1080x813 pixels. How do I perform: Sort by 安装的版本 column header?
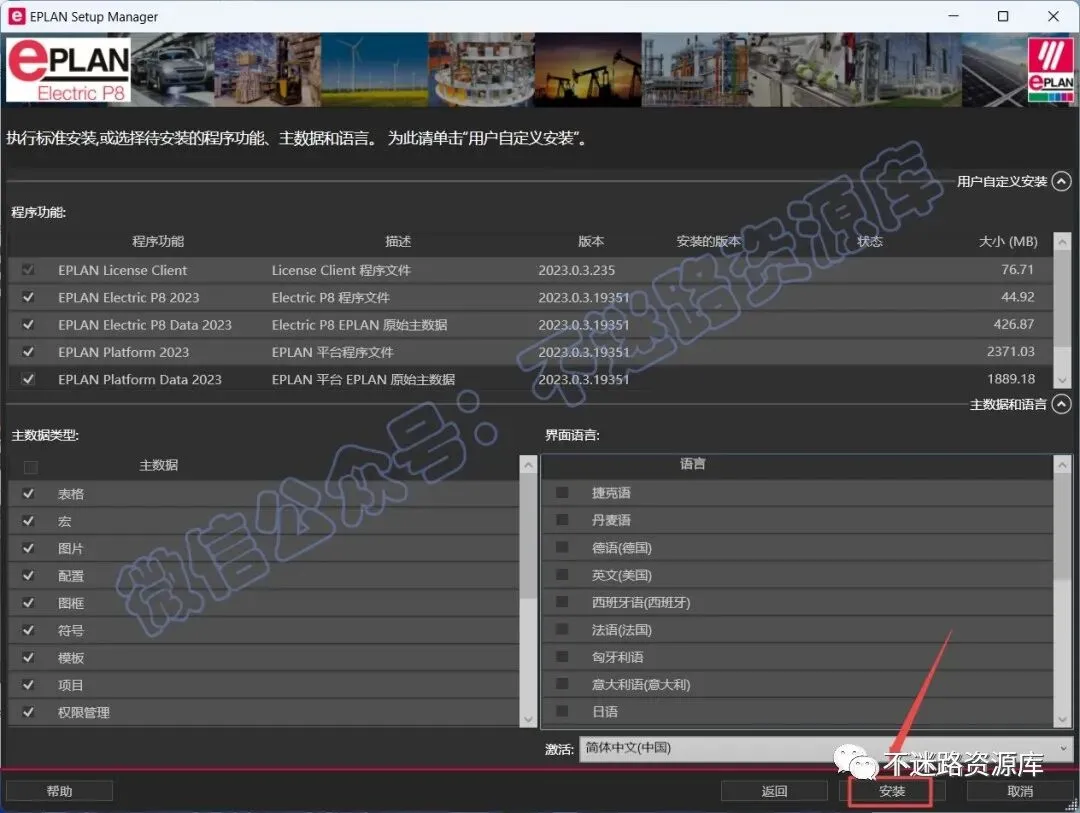click(x=708, y=241)
